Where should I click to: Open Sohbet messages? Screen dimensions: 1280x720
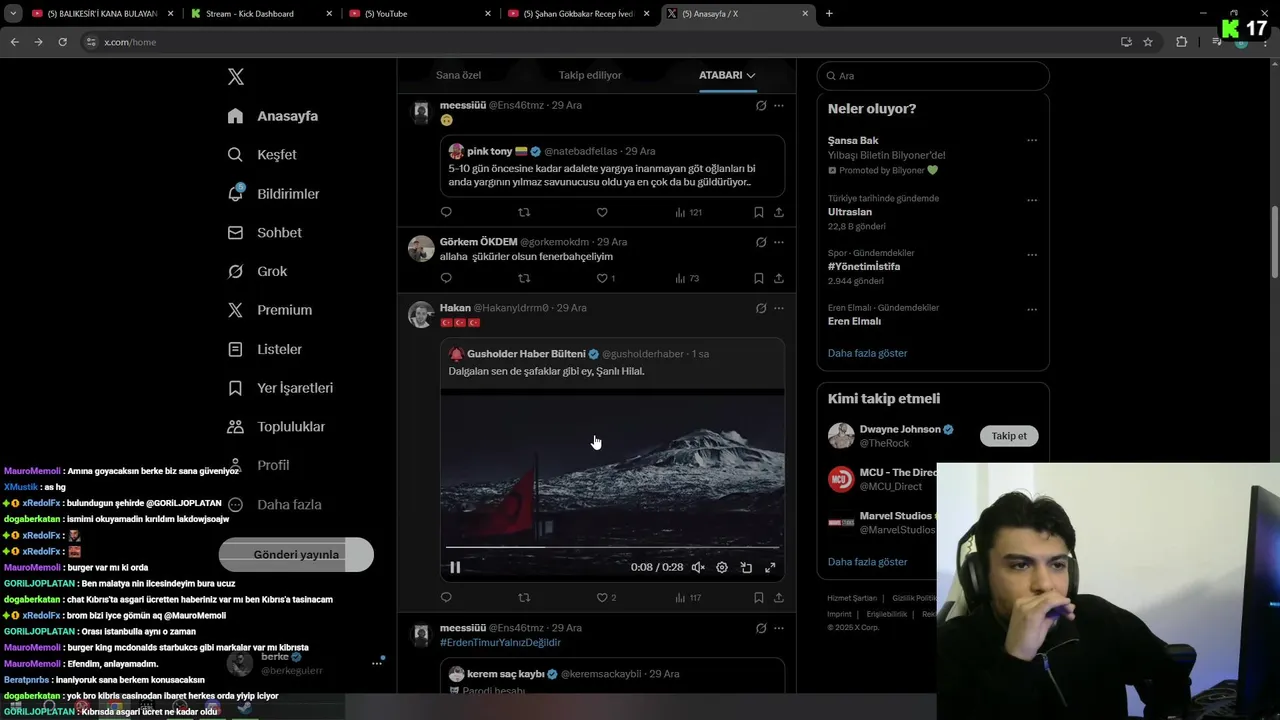[x=264, y=232]
